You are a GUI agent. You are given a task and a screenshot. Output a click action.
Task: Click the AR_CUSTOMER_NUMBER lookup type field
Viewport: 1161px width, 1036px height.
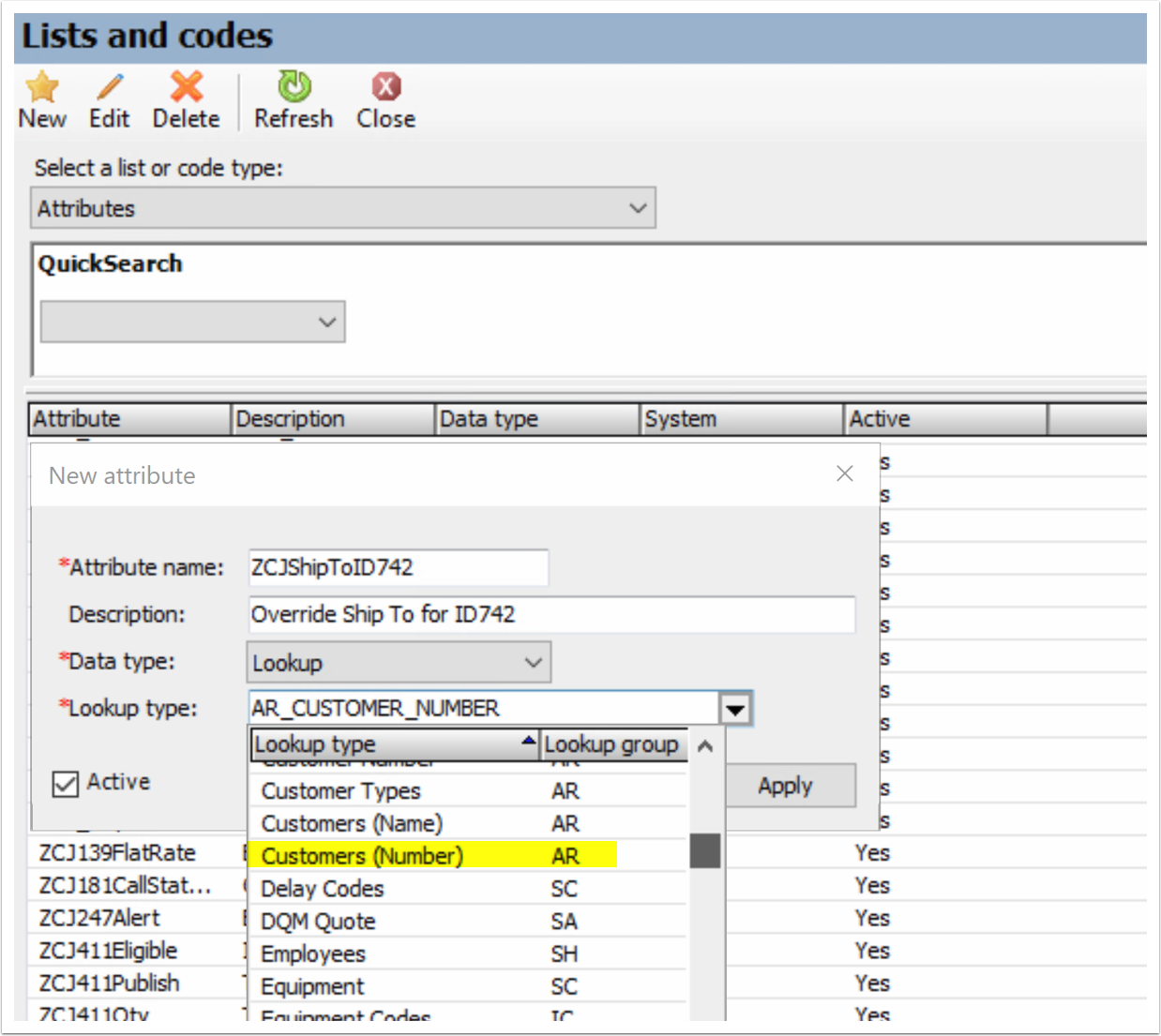[484, 709]
